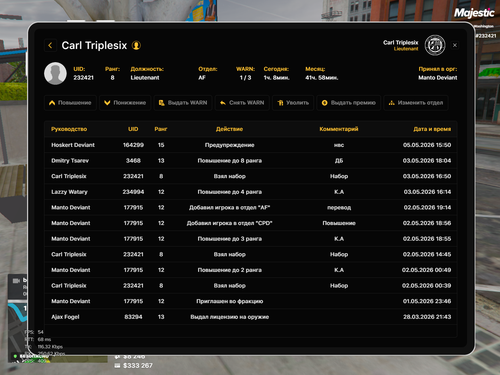The image size is (500, 375).
Task: Click the Приглашен во фракцию cell
Action: coord(229,301)
